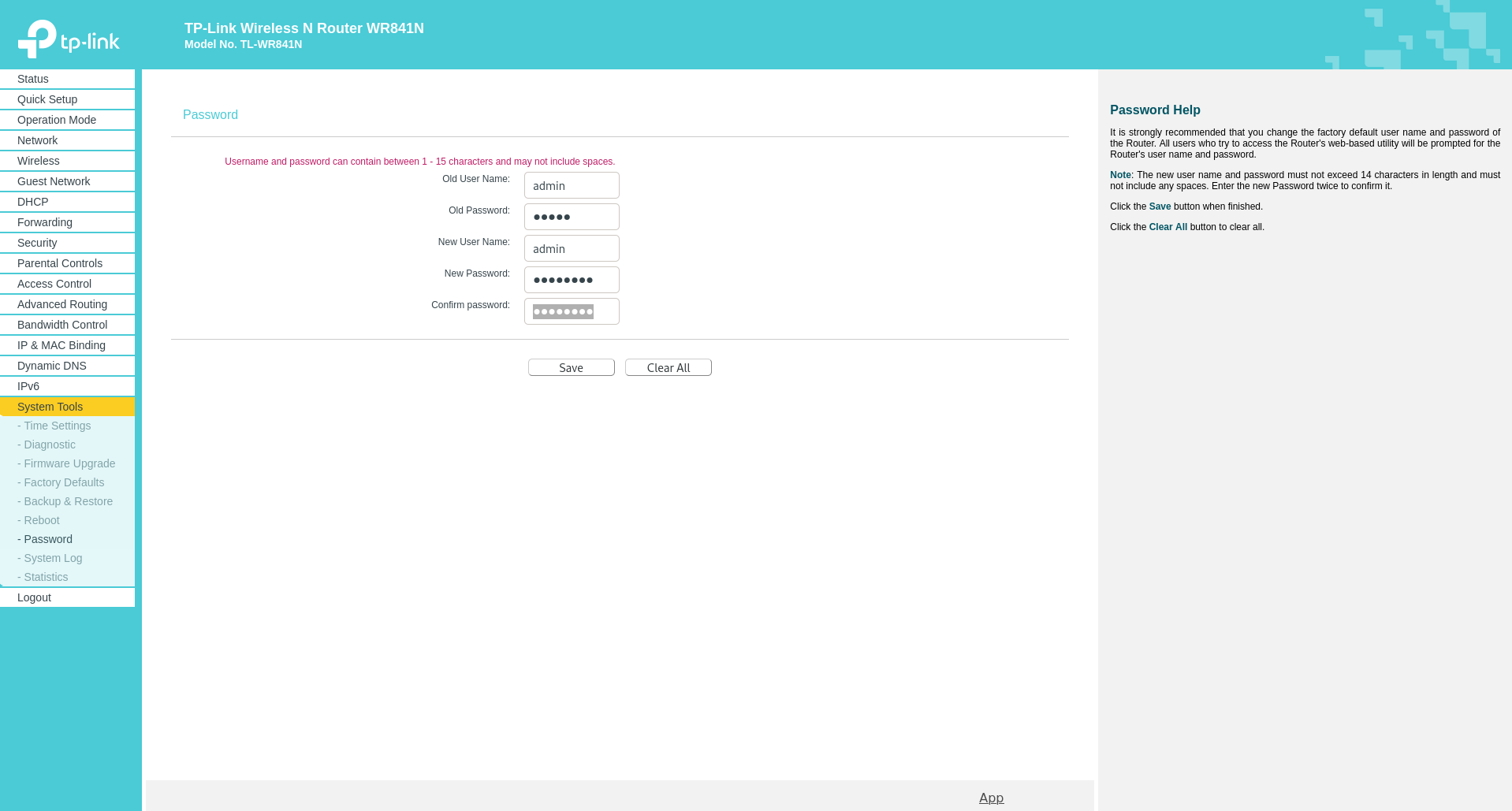Viewport: 1512px width, 811px height.
Task: Click 'Model No. TL-WR841N' text
Action: pos(244,44)
